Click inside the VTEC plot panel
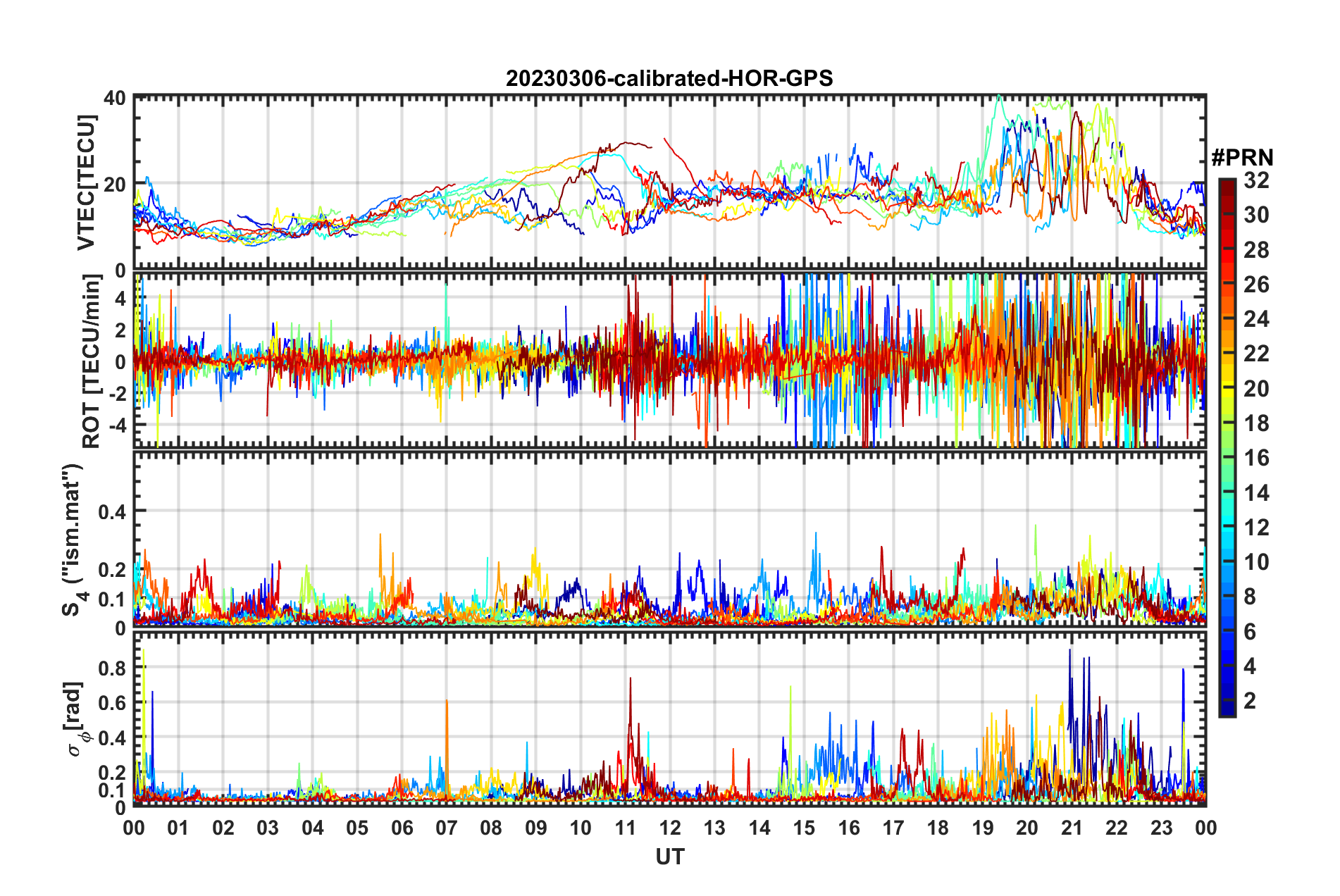 670,182
